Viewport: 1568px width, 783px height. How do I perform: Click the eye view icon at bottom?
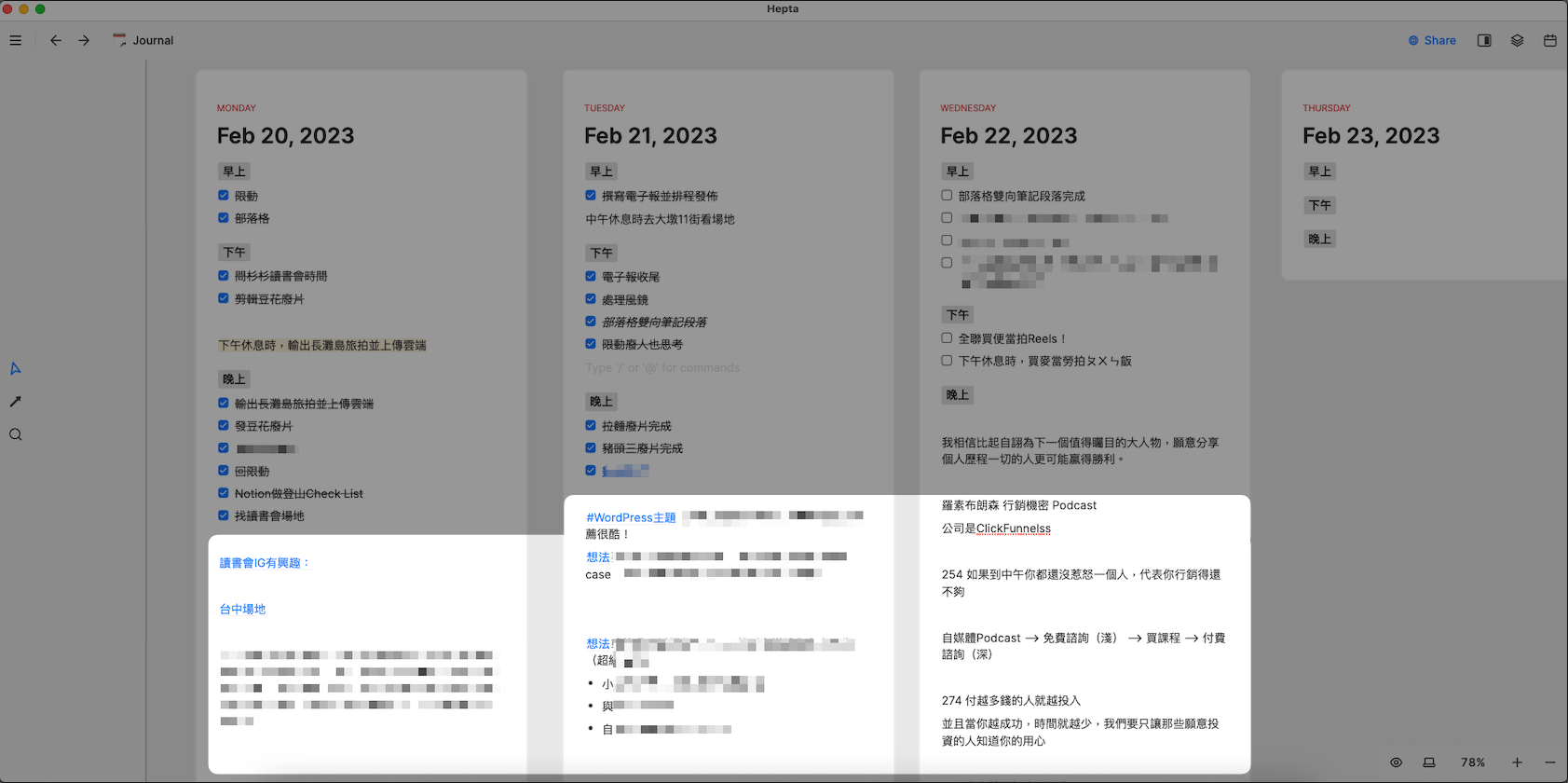click(1396, 762)
